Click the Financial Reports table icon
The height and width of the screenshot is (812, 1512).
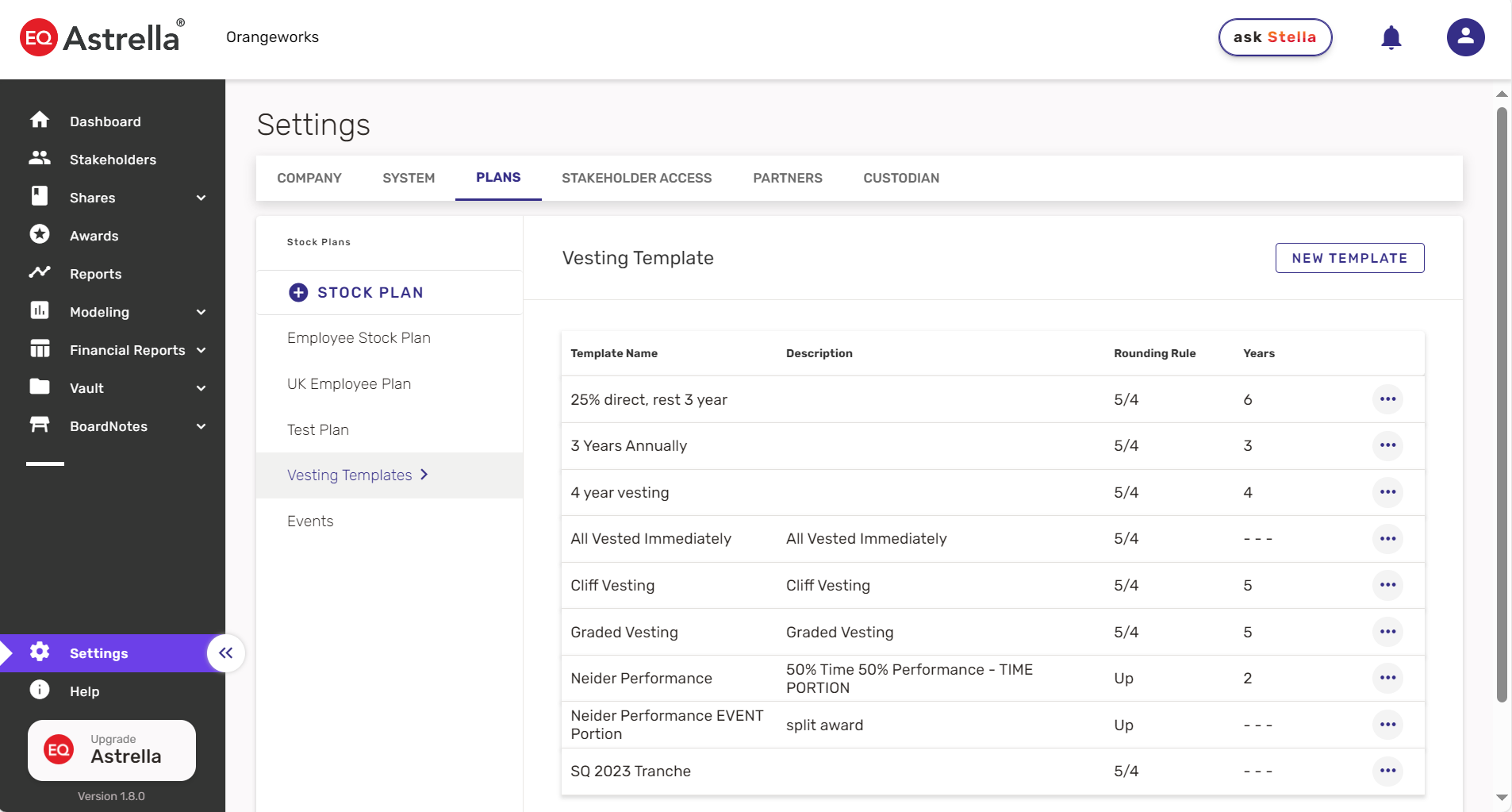pyautogui.click(x=40, y=348)
